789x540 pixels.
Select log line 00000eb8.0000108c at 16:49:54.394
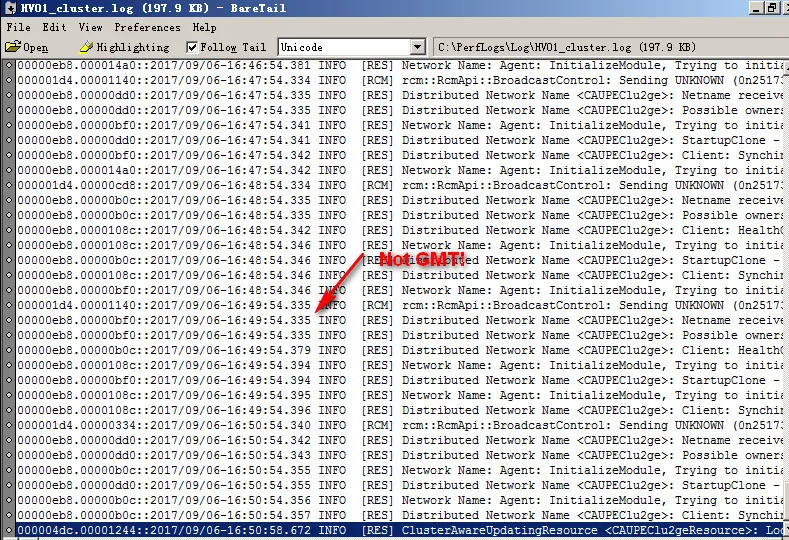coord(400,365)
